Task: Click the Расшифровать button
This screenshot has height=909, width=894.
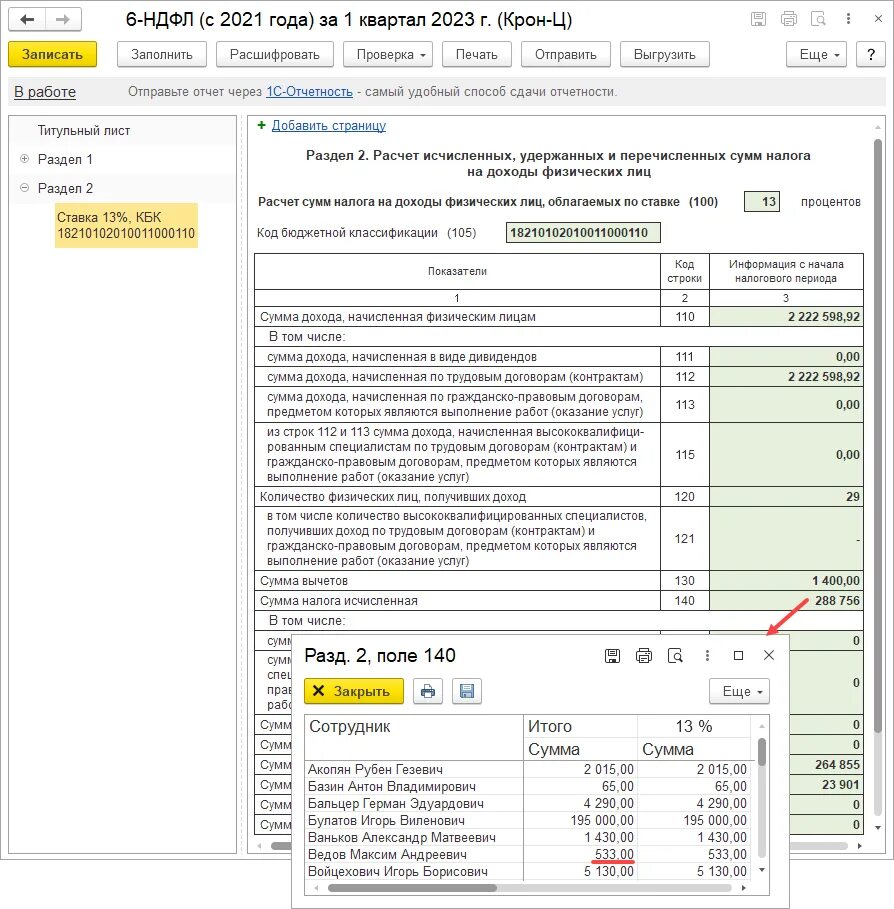Action: (x=275, y=54)
